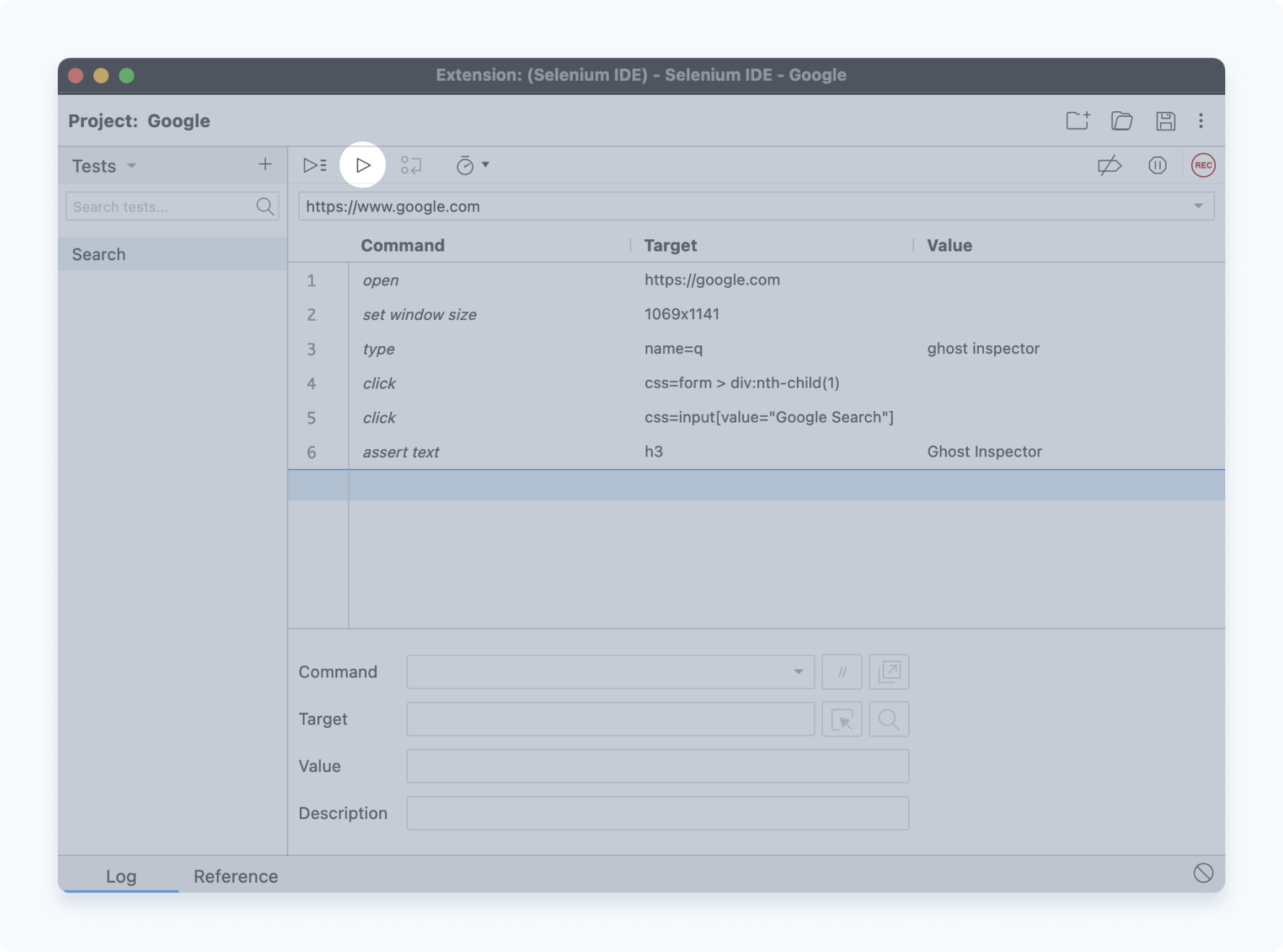Open an existing project
Screen dimensions: 1283x952
1122,121
